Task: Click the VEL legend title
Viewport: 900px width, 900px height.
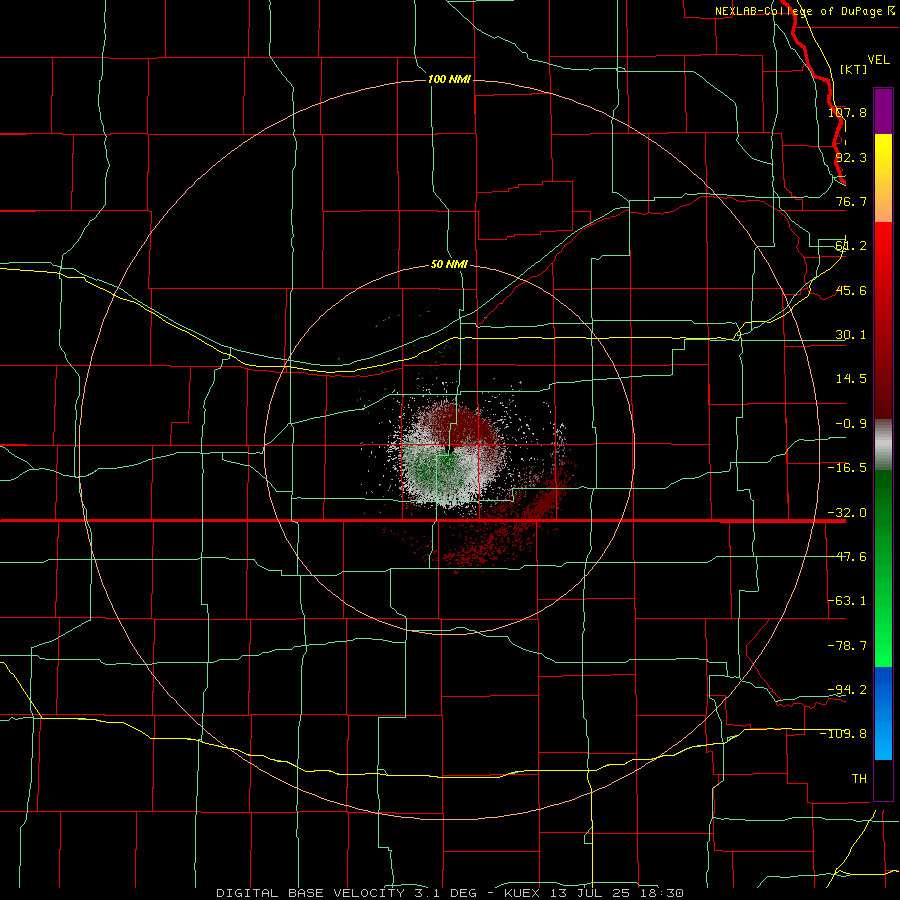Action: pyautogui.click(x=878, y=60)
